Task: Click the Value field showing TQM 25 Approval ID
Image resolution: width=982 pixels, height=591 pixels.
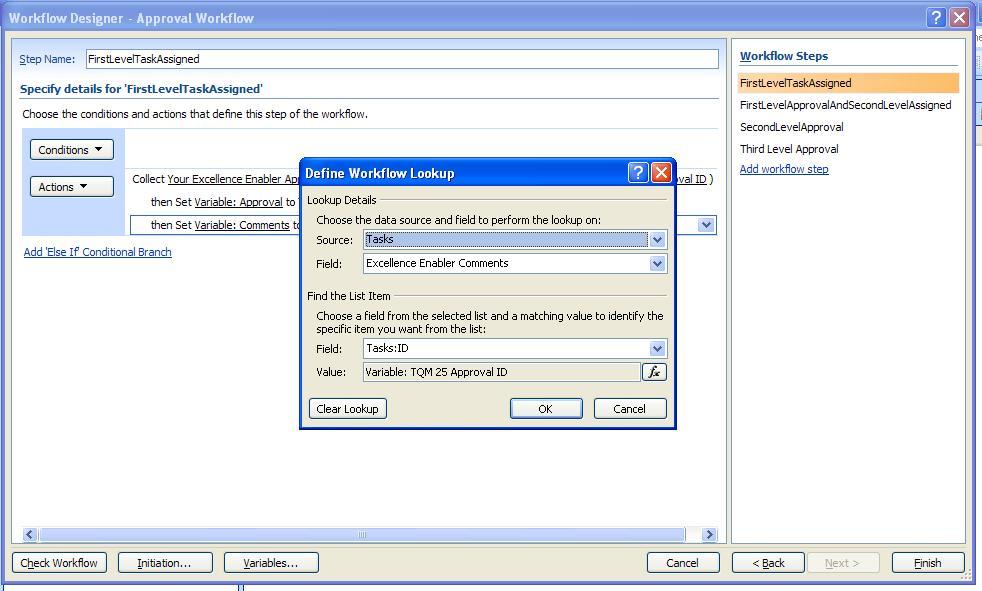Action: coord(502,373)
